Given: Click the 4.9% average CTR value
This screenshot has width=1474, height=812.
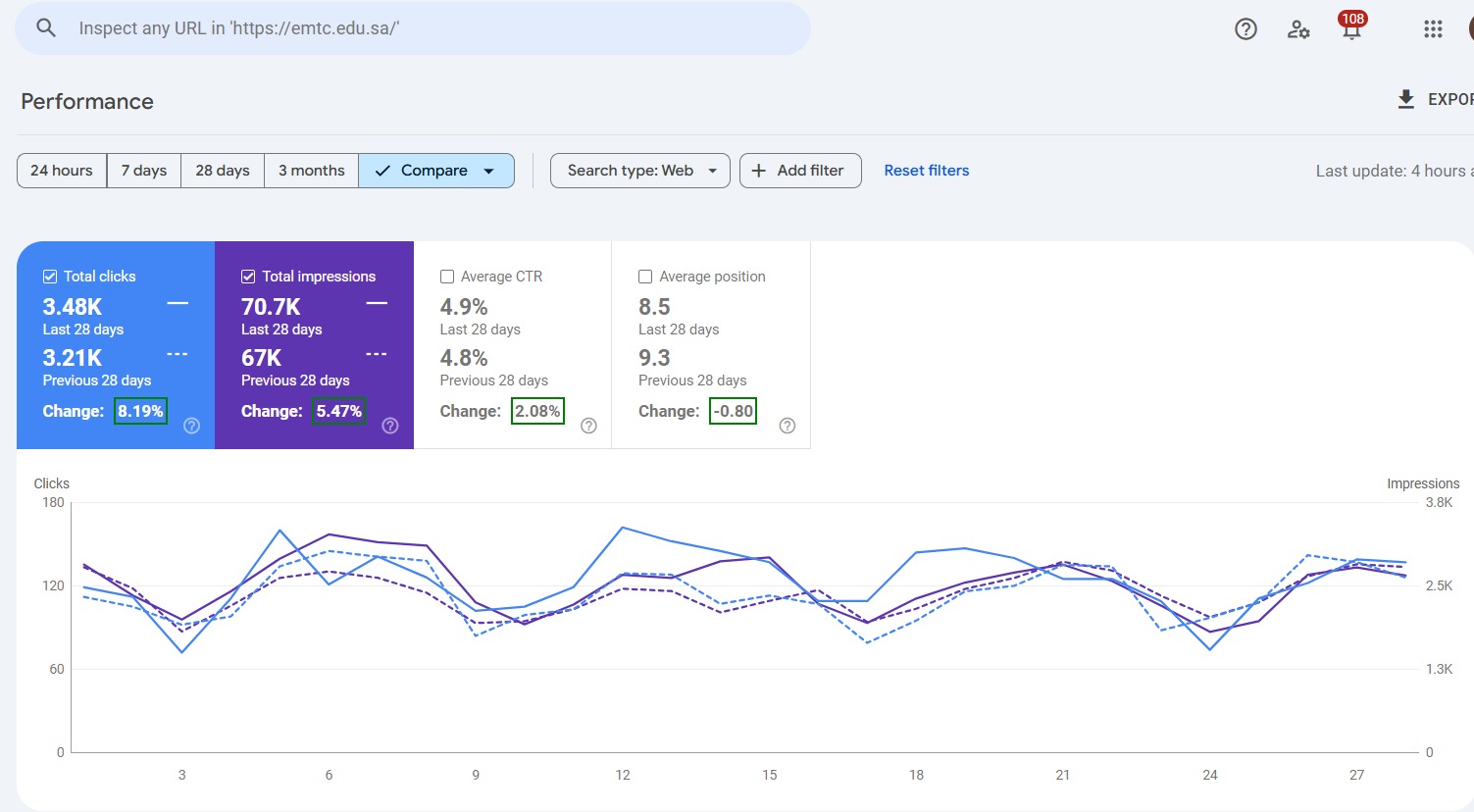Looking at the screenshot, I should point(464,307).
